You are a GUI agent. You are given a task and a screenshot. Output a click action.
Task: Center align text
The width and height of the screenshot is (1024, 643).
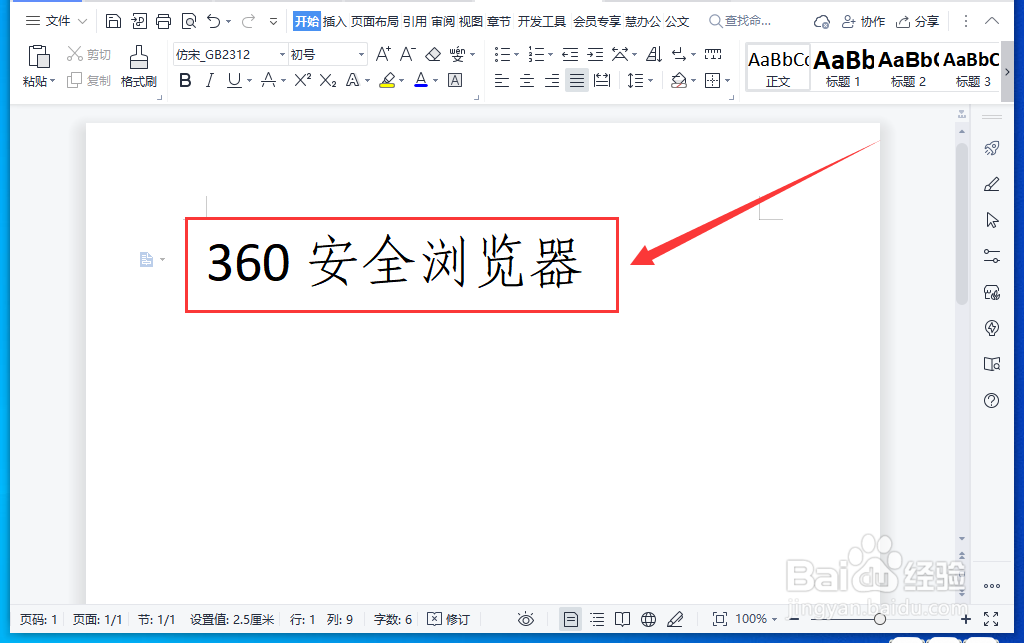[x=526, y=80]
